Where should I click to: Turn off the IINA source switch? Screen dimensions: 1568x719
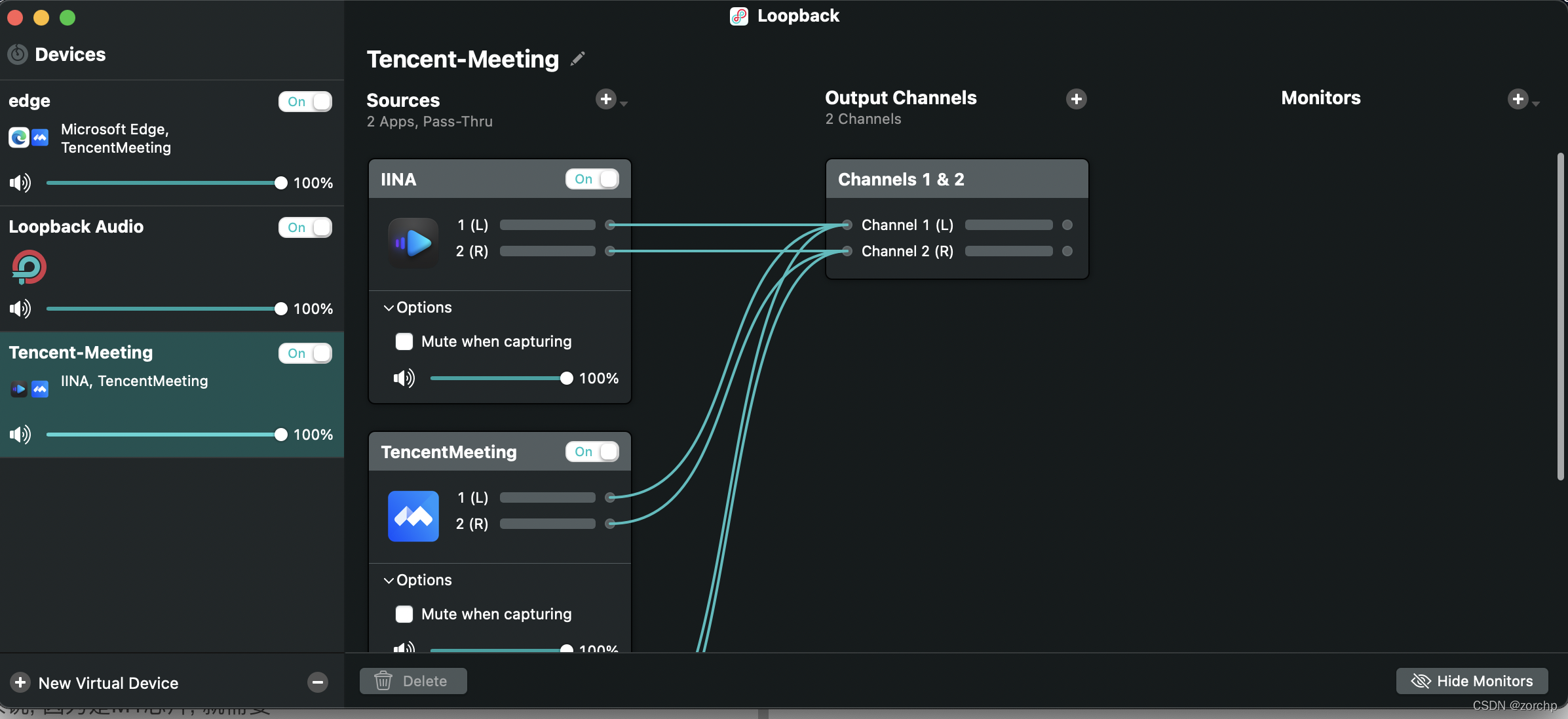click(592, 179)
